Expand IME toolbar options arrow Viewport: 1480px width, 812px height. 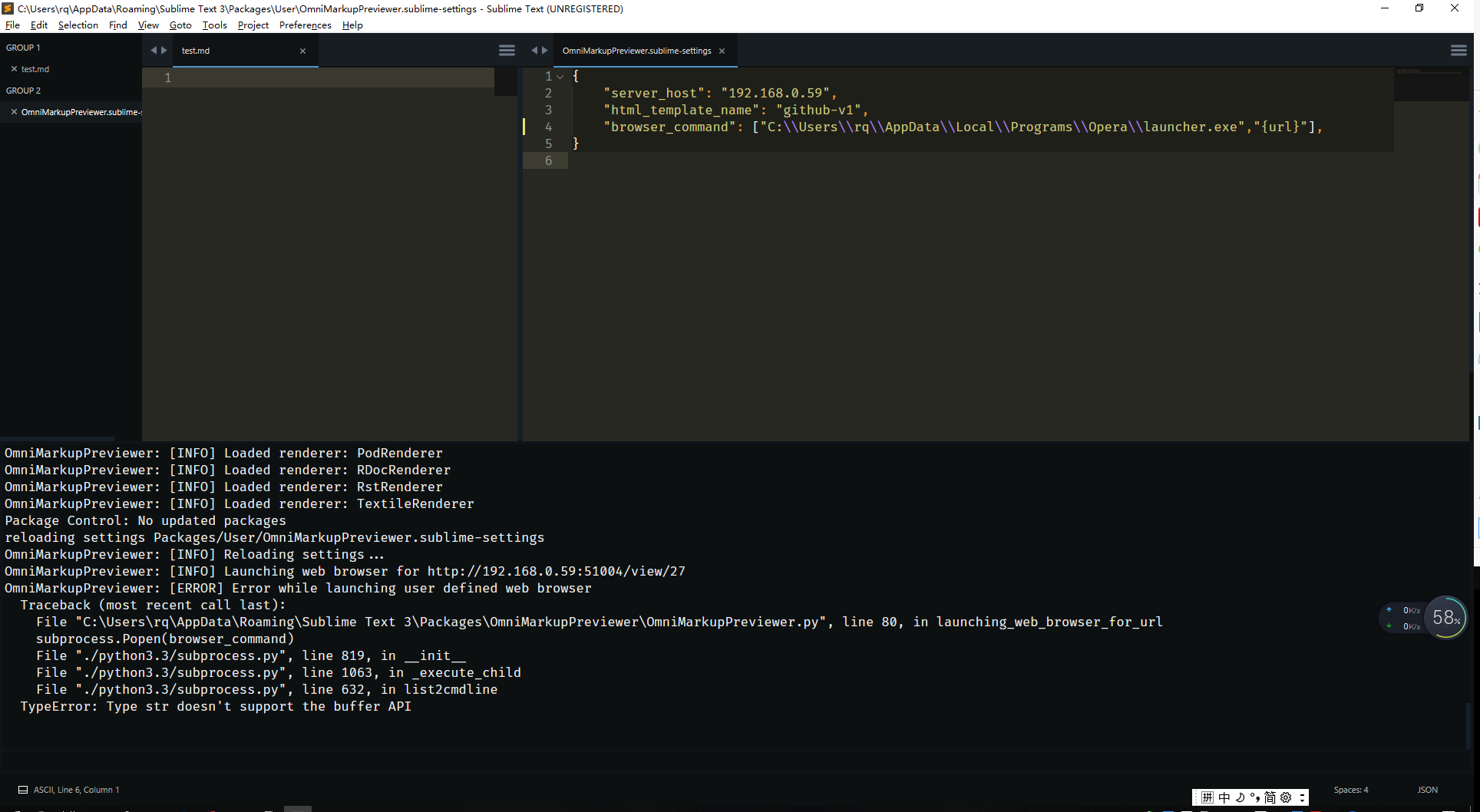[1302, 797]
